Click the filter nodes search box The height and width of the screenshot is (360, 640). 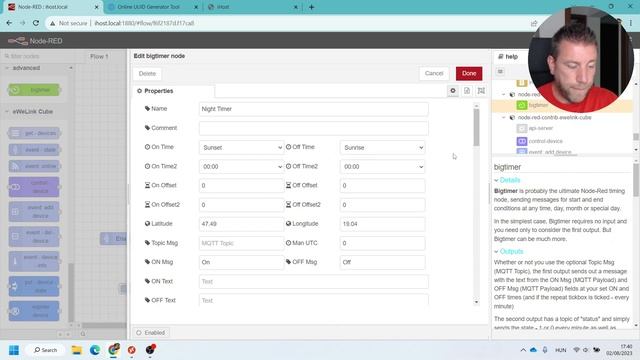(x=38, y=56)
